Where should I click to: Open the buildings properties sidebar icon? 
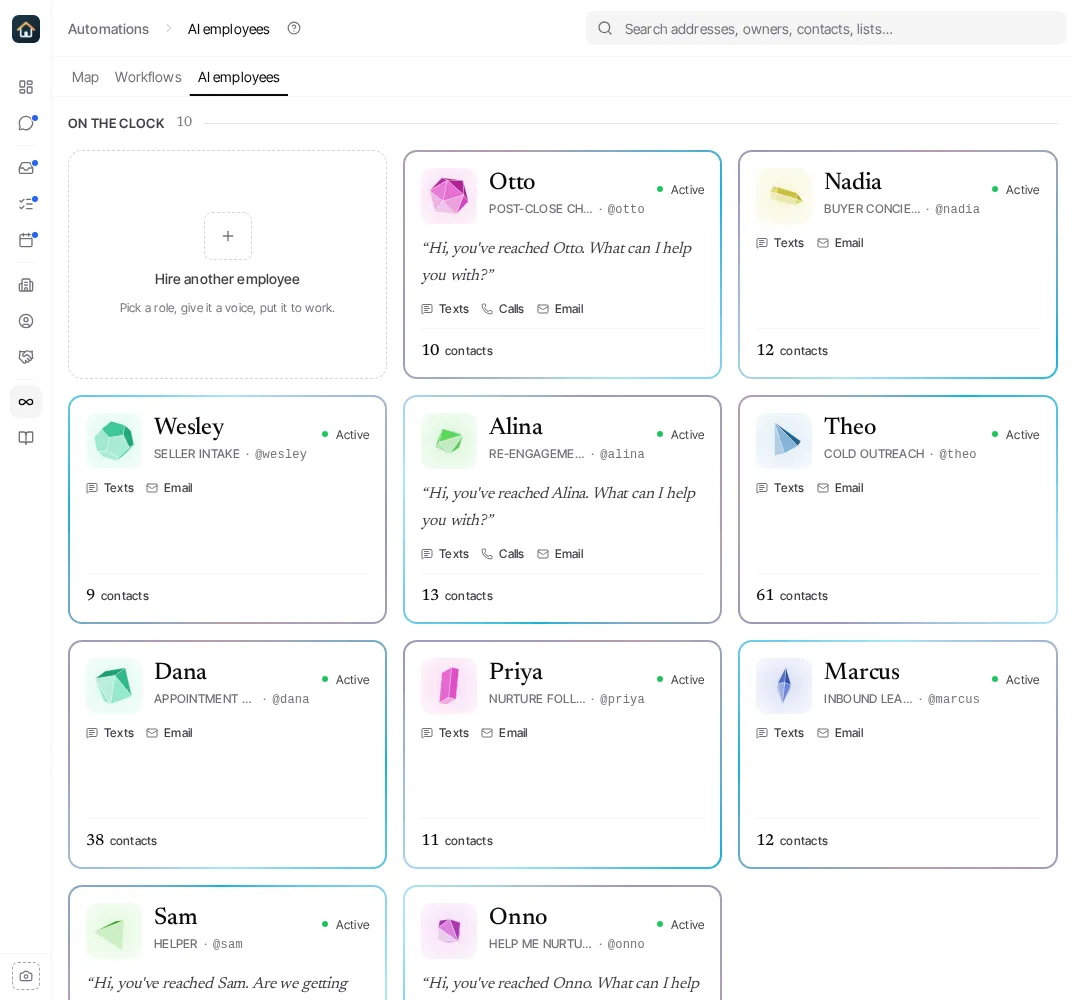point(26,285)
